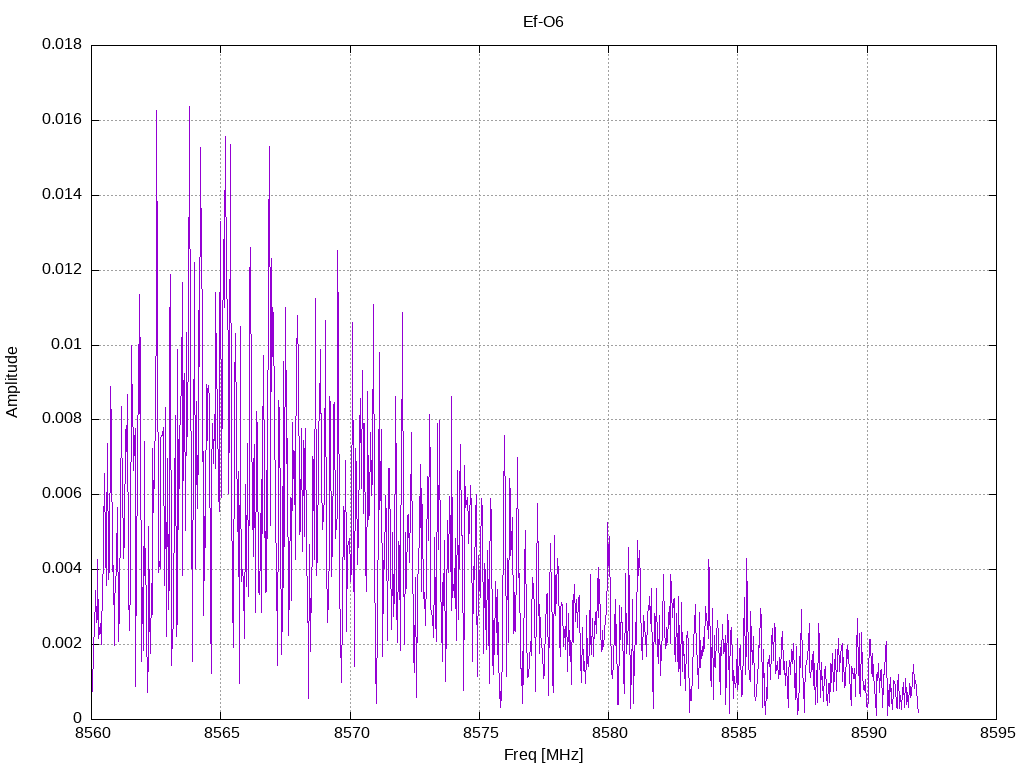This screenshot has width=1024, height=768.
Task: Click the 8565 x-axis tick label
Action: coord(221,733)
